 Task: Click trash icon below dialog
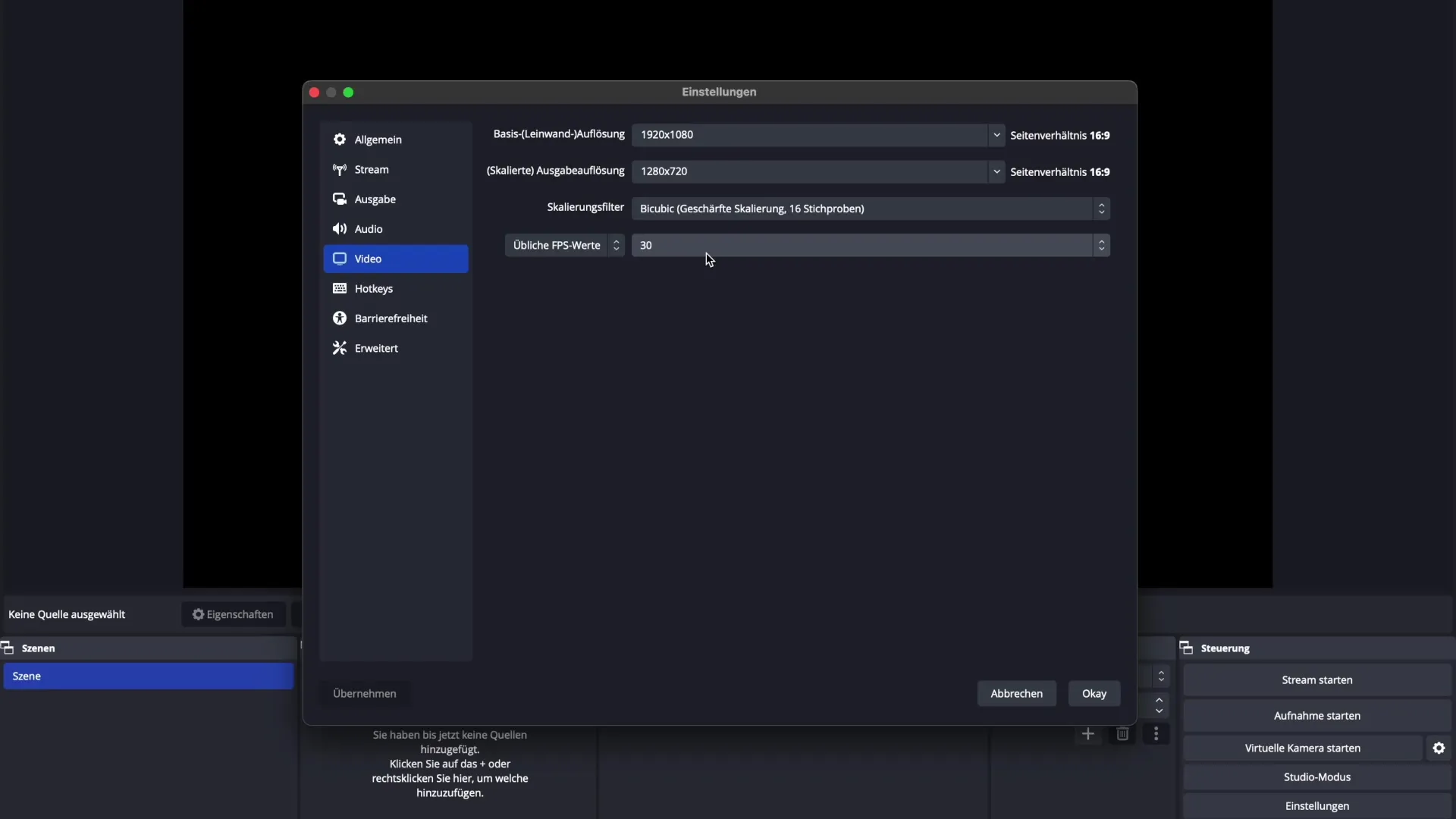tap(1122, 733)
